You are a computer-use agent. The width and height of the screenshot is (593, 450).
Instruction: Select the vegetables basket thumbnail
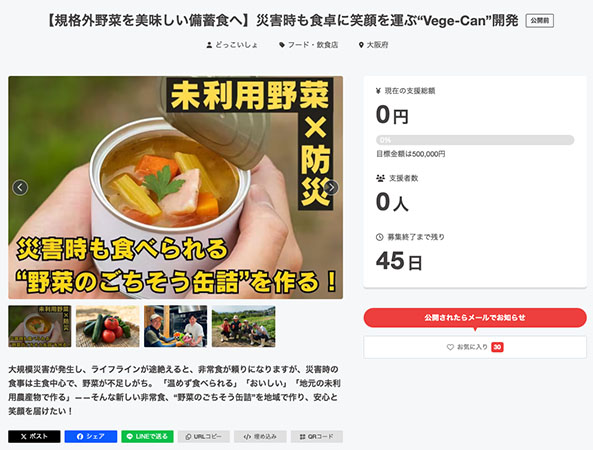coord(108,326)
